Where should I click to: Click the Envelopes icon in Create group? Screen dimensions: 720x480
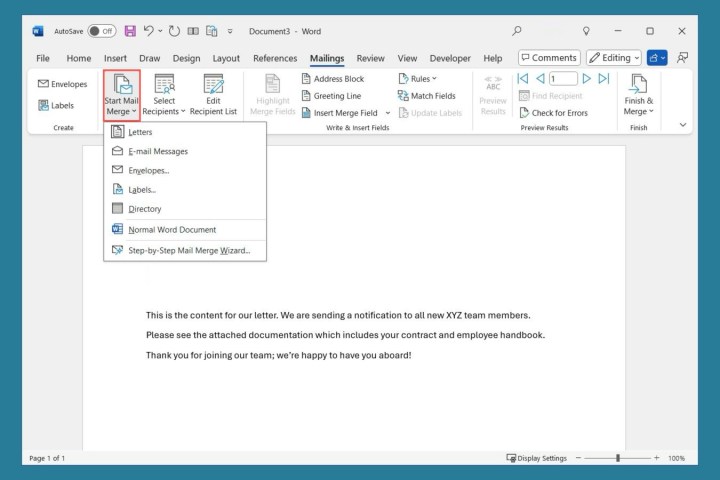pos(43,84)
